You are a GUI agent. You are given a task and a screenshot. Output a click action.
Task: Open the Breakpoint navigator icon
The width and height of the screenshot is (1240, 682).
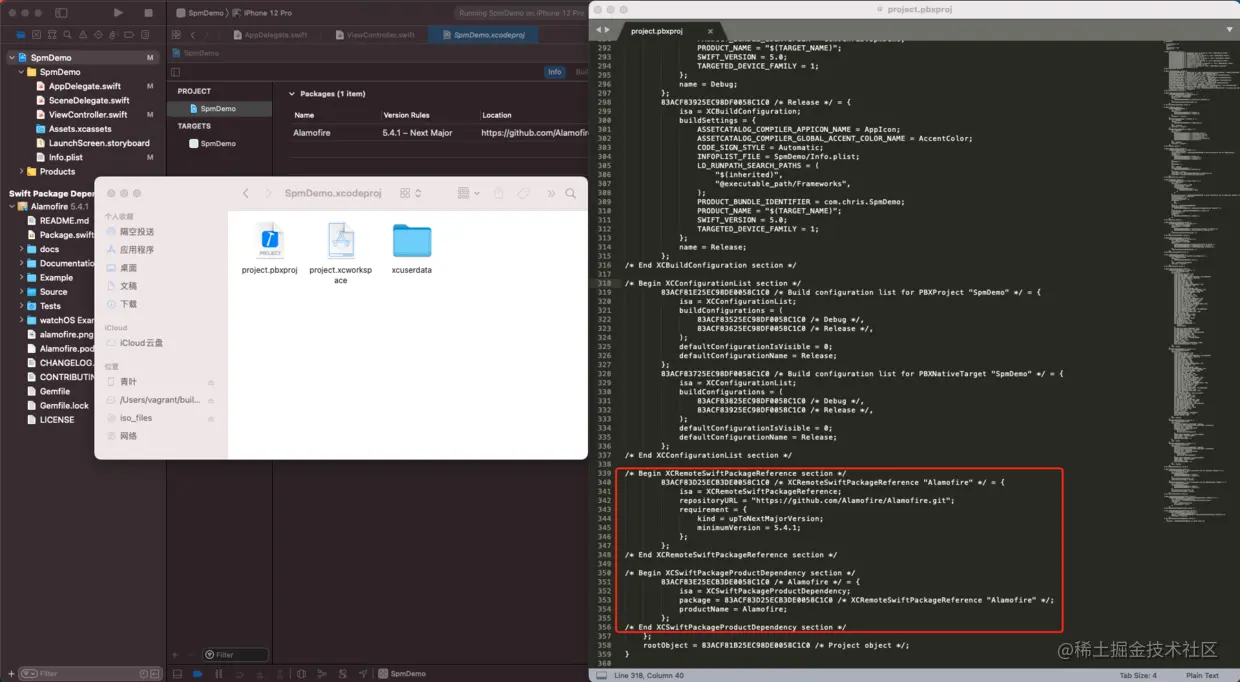pyautogui.click(x=129, y=33)
